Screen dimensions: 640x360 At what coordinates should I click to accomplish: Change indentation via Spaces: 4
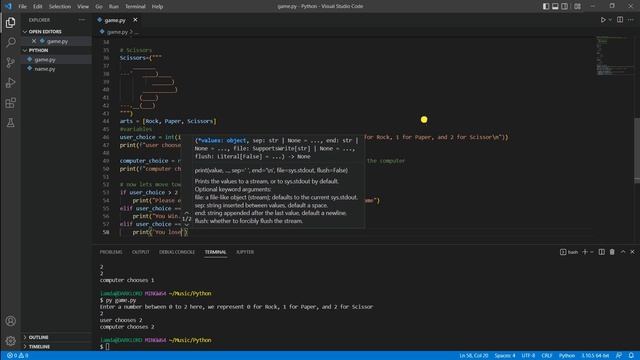pyautogui.click(x=505, y=356)
